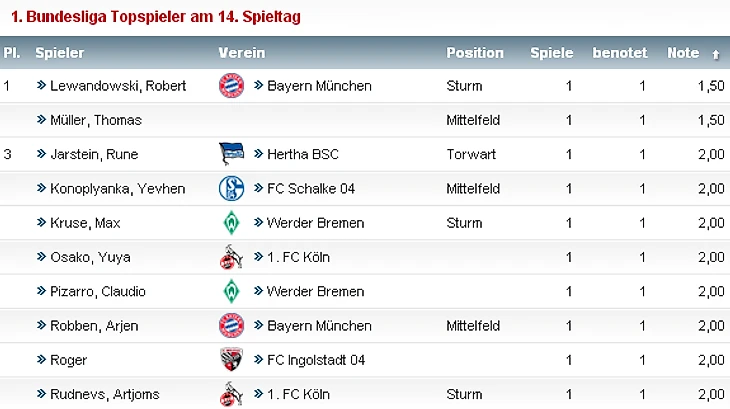Click the FC Schalke 04 club crest
This screenshot has height=409, width=730.
231,188
